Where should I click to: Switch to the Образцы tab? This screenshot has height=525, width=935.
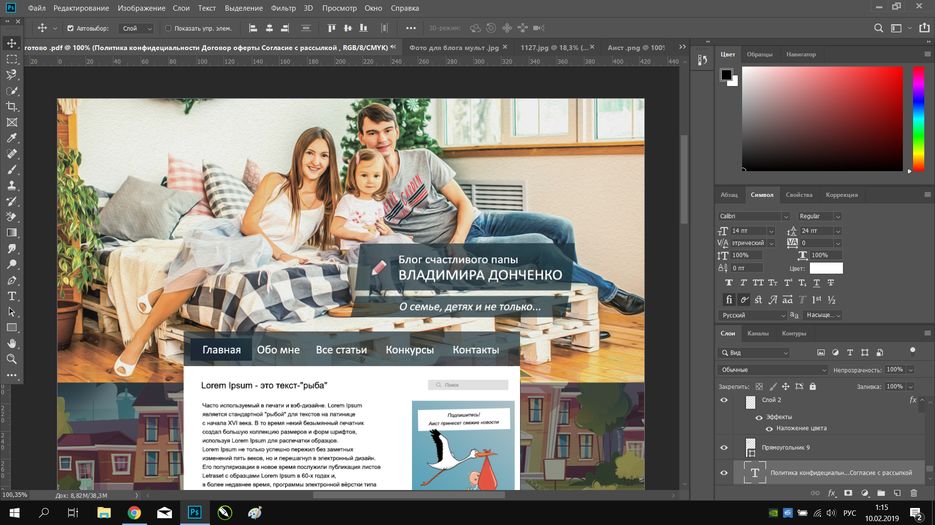point(760,54)
